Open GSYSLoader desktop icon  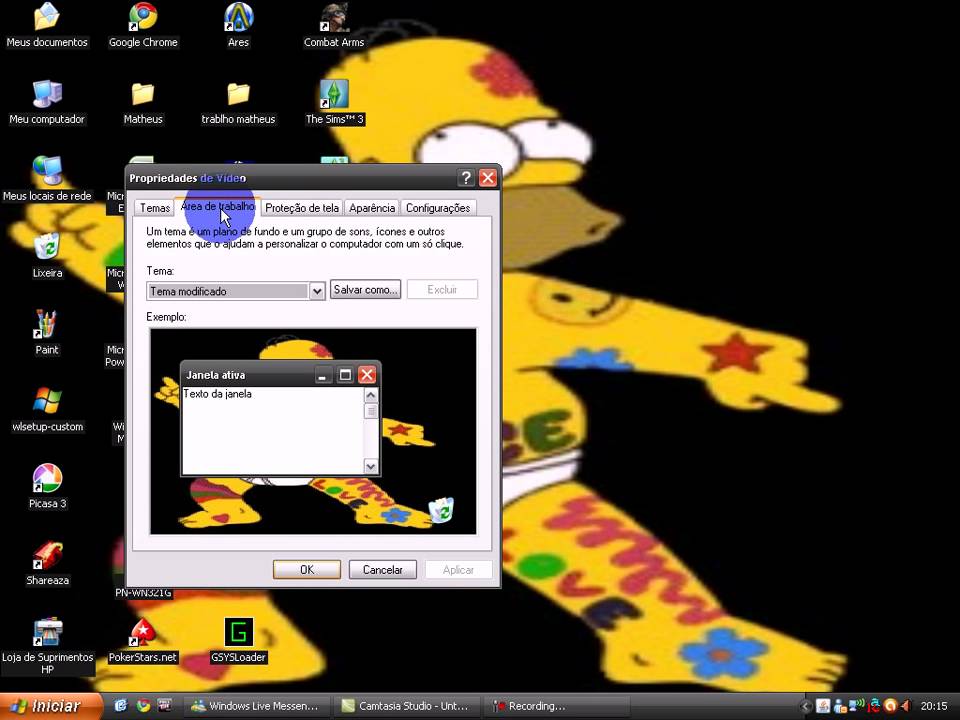click(238, 641)
